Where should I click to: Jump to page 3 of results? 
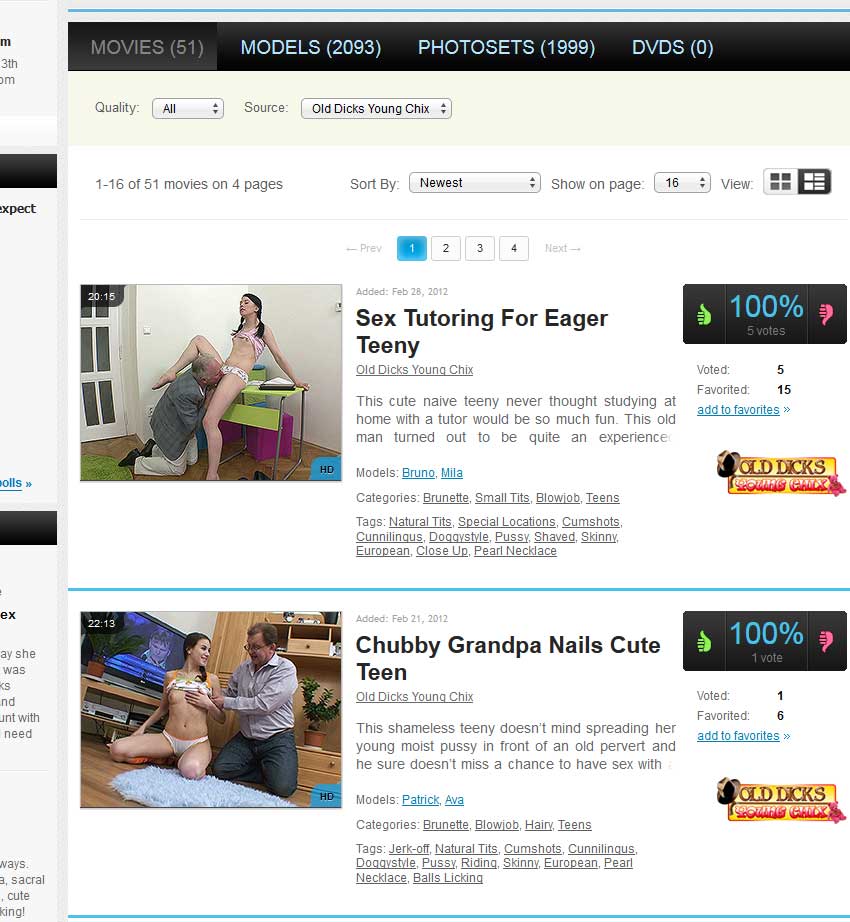point(480,248)
